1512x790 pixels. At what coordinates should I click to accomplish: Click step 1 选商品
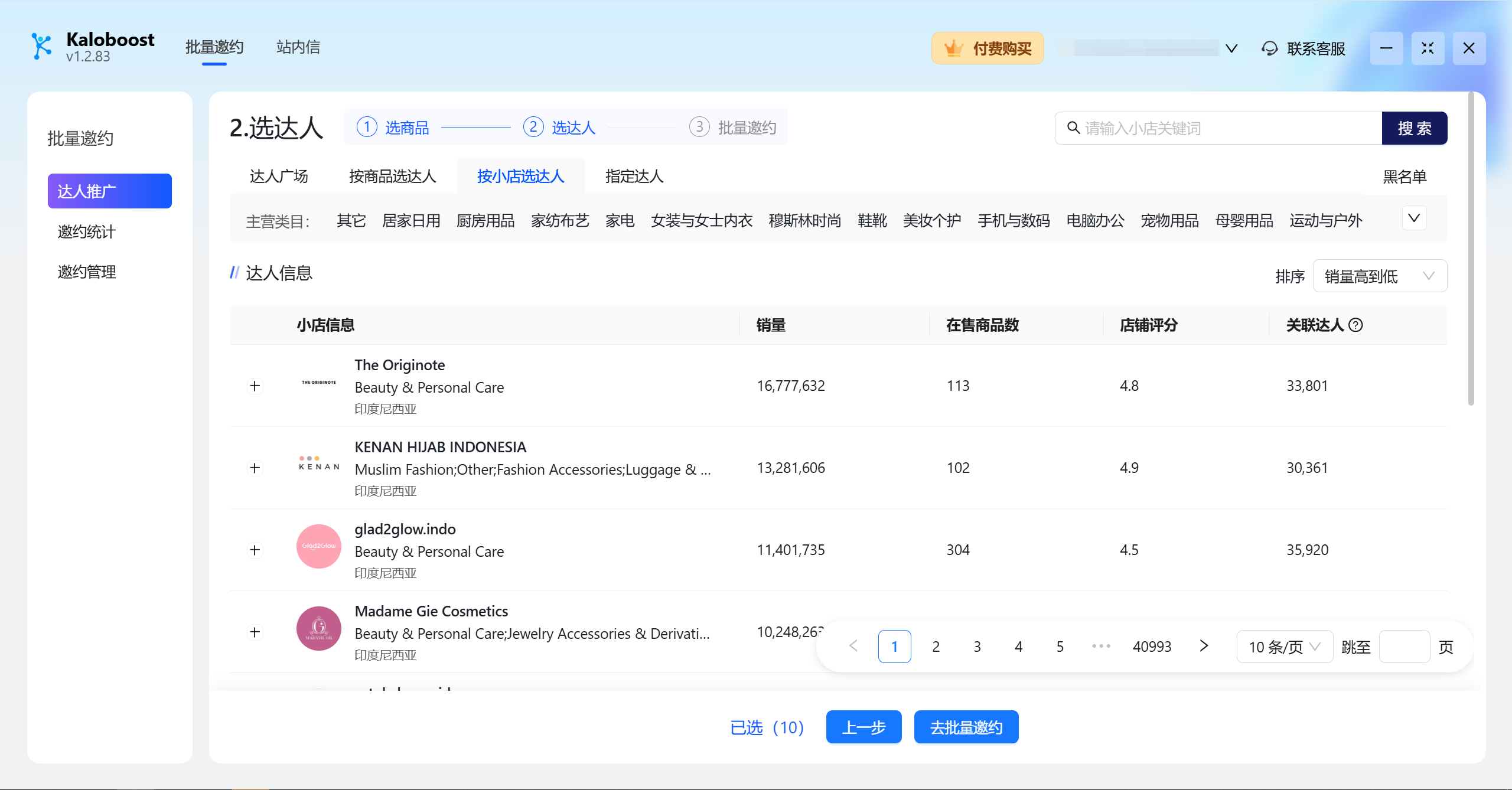point(393,127)
